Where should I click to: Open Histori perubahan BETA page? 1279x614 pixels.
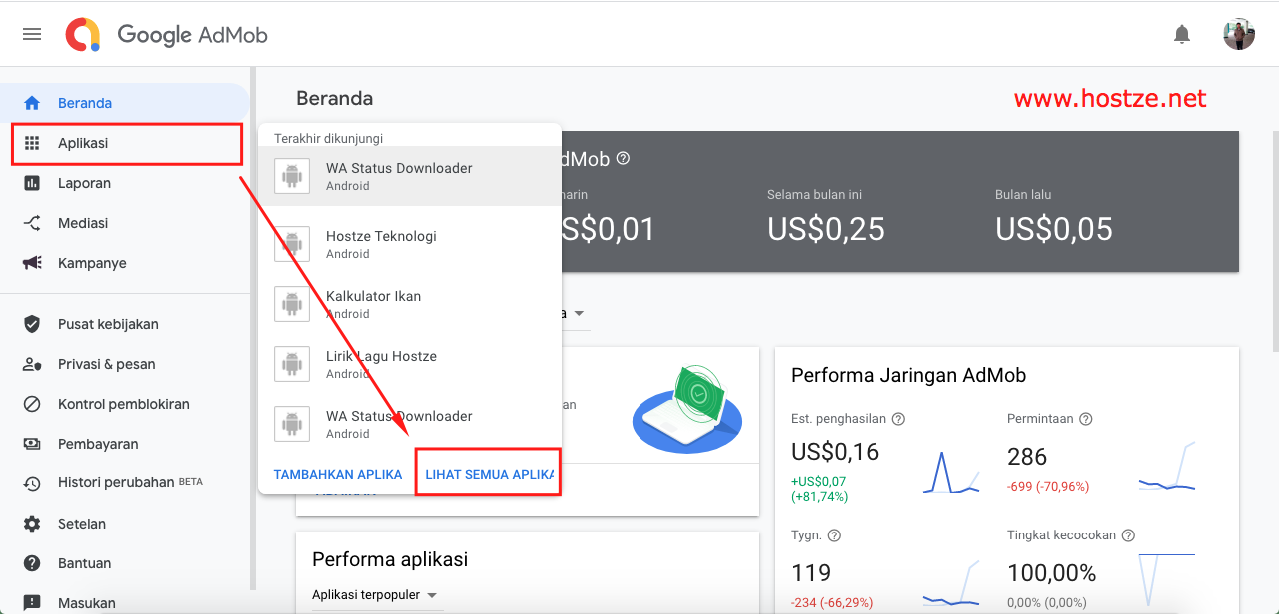(125, 483)
